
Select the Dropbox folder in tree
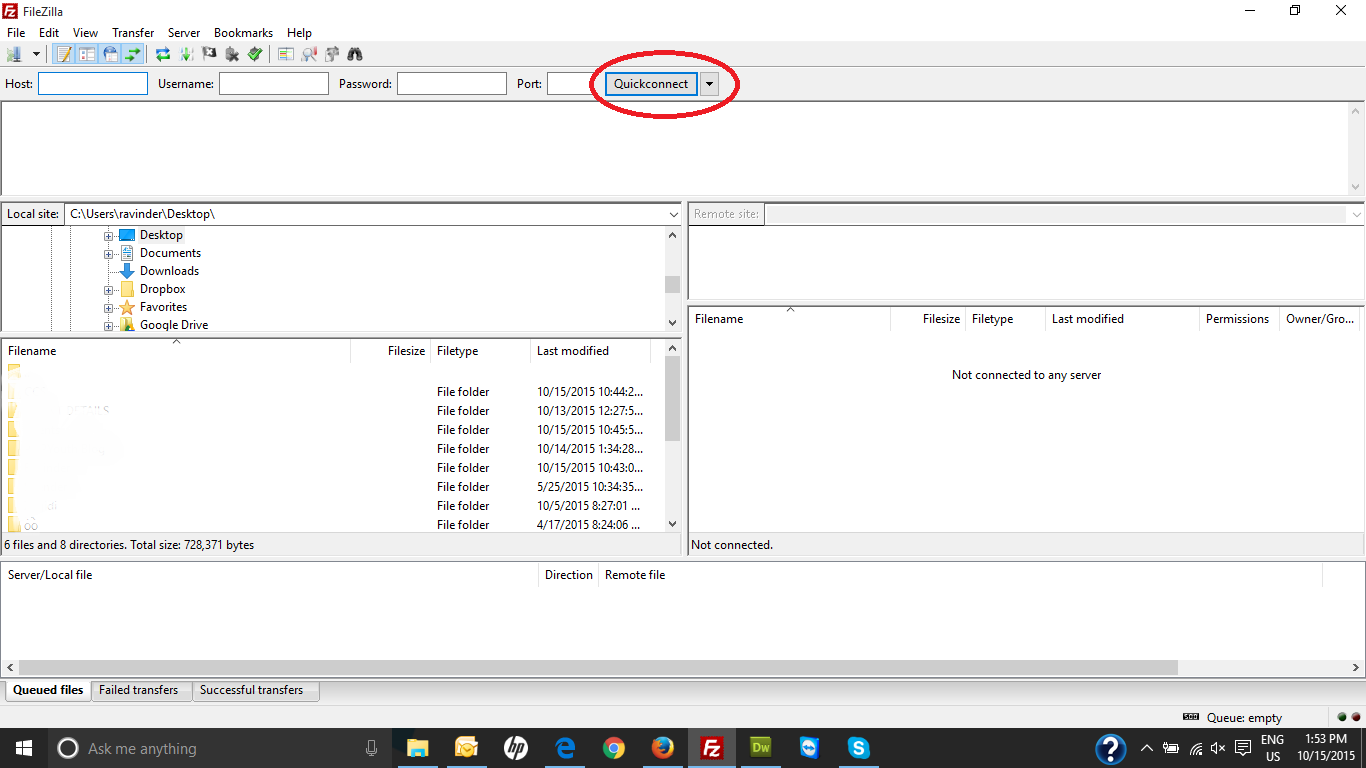[x=162, y=289]
